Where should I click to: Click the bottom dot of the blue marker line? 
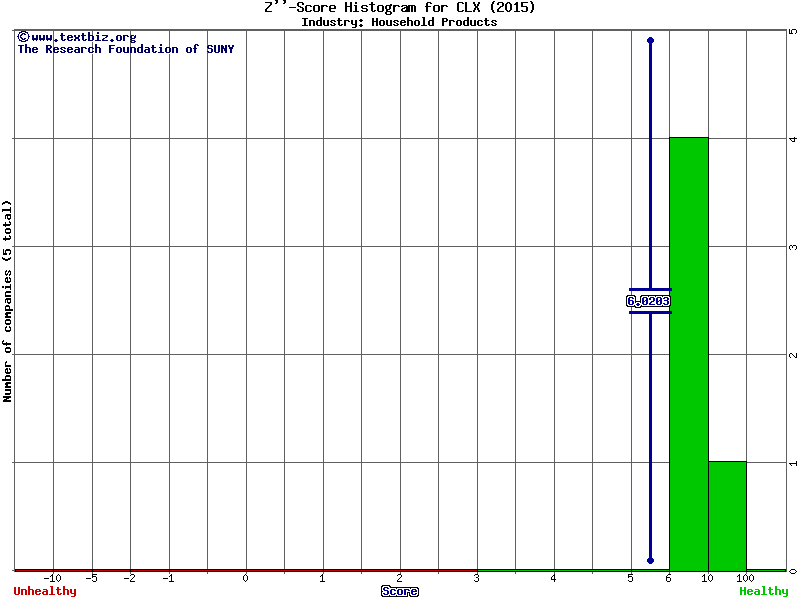[x=651, y=561]
